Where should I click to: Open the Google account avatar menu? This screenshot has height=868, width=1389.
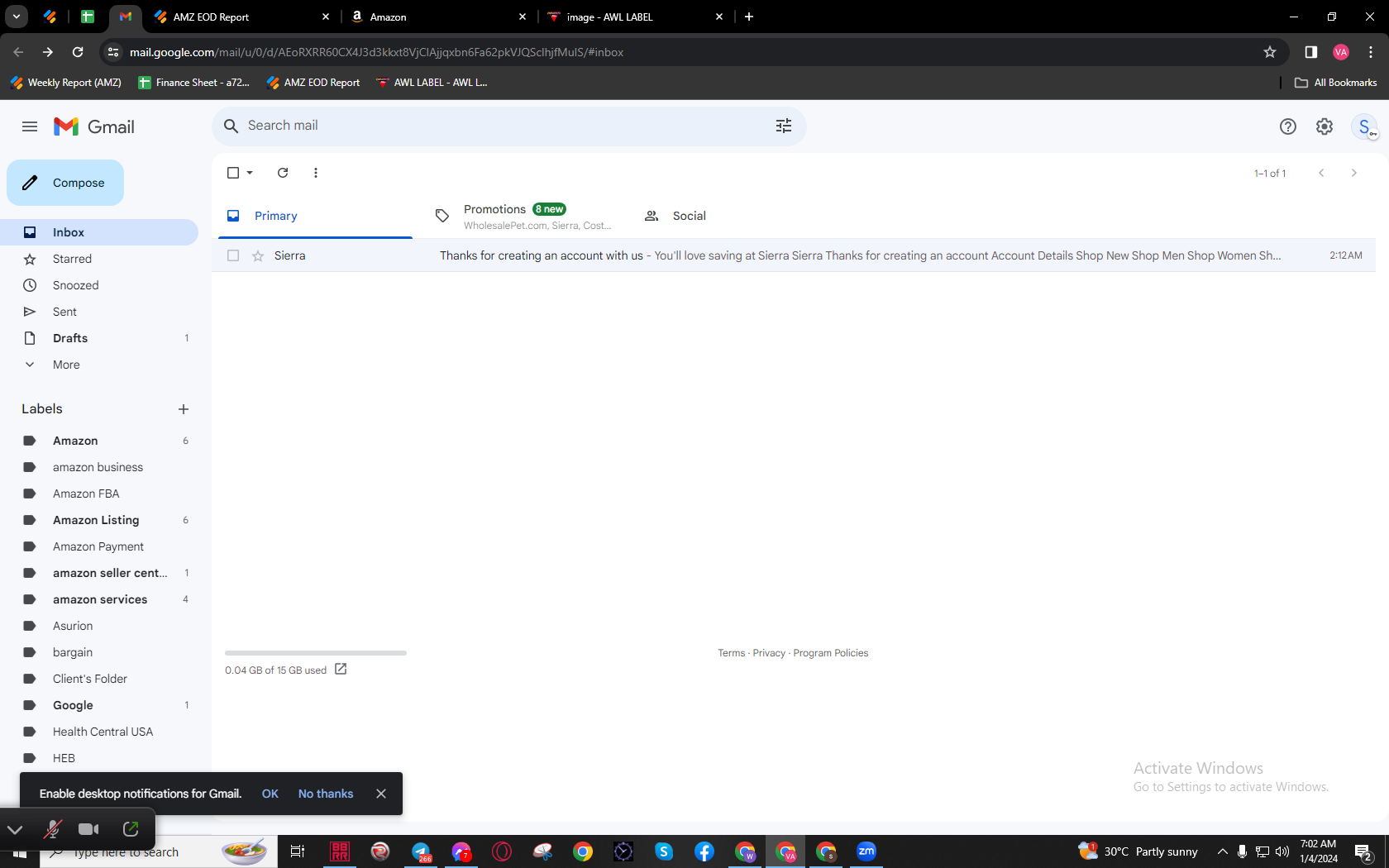coord(1364,126)
